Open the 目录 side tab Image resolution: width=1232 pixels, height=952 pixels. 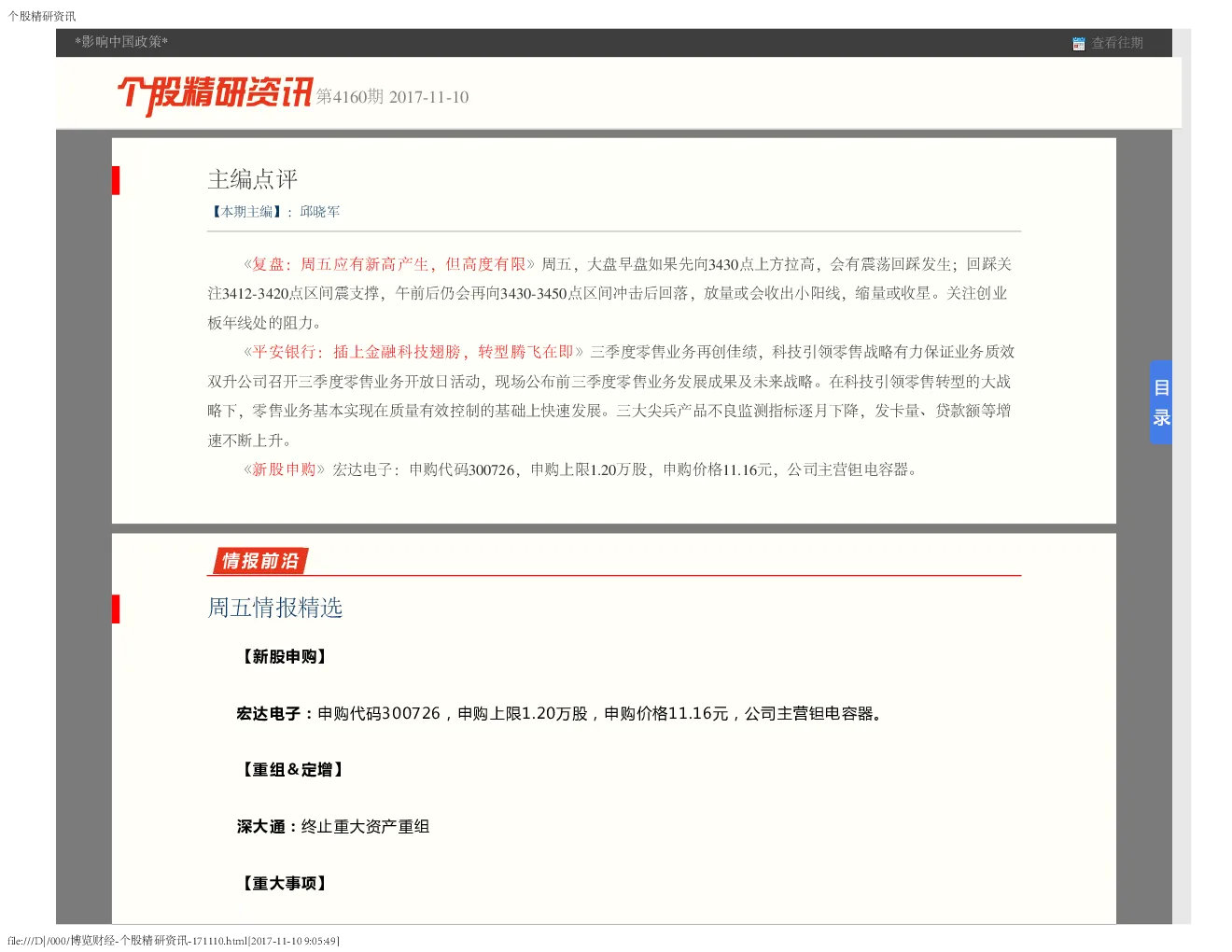(x=1161, y=402)
